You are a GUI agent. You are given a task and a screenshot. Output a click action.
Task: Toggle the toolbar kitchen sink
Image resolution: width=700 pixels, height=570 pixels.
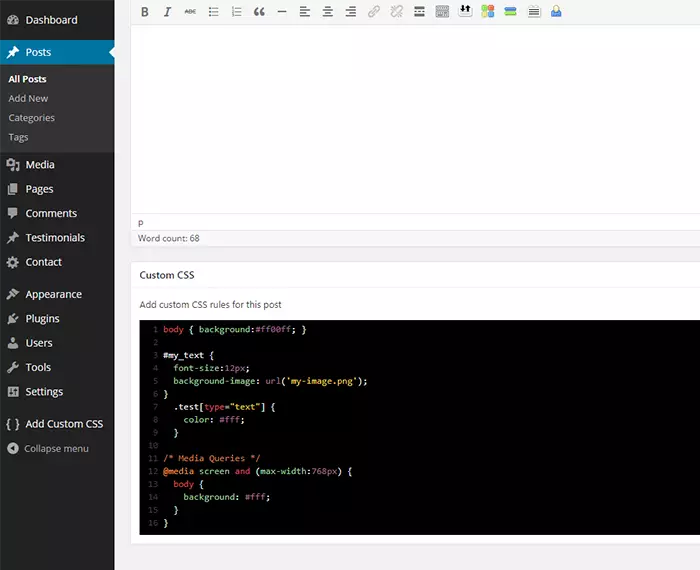click(x=442, y=12)
